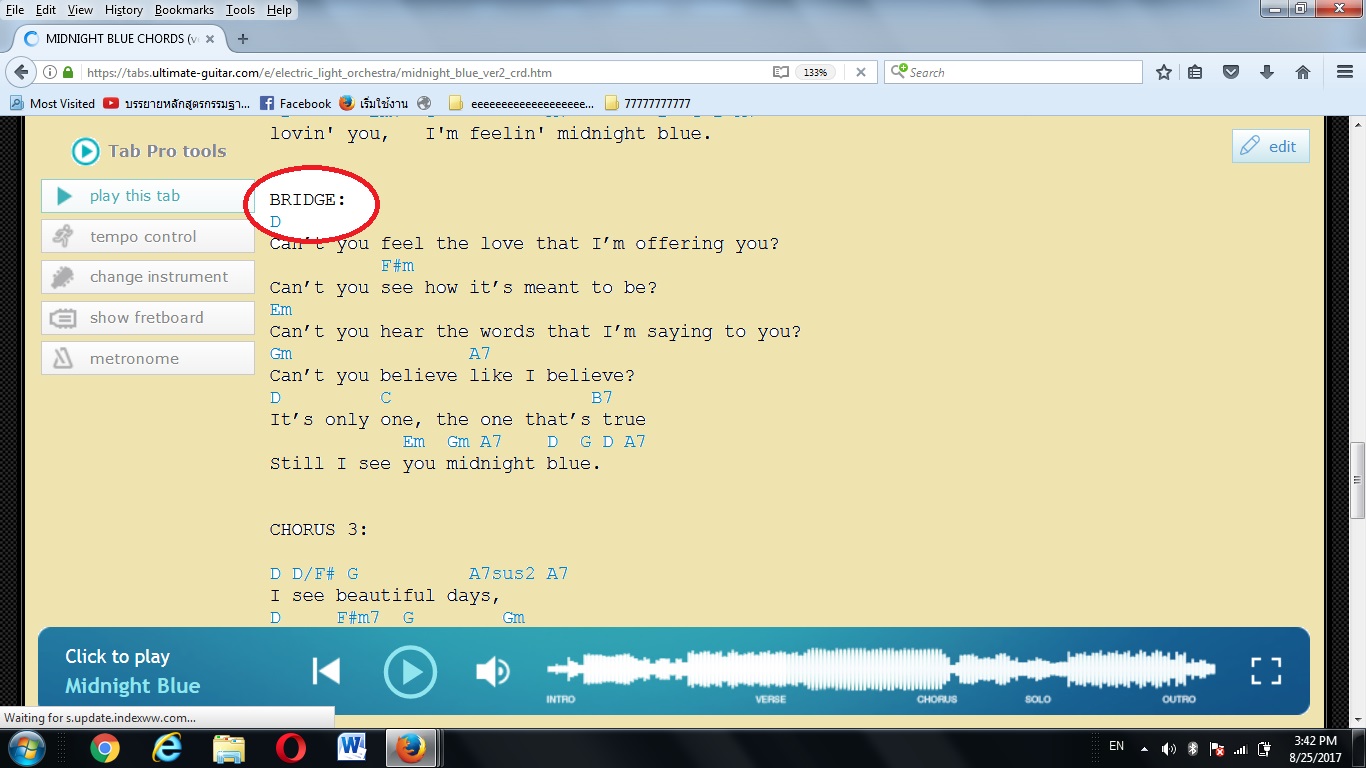
Task: Open the Firefox hamburger menu
Action: click(1345, 72)
